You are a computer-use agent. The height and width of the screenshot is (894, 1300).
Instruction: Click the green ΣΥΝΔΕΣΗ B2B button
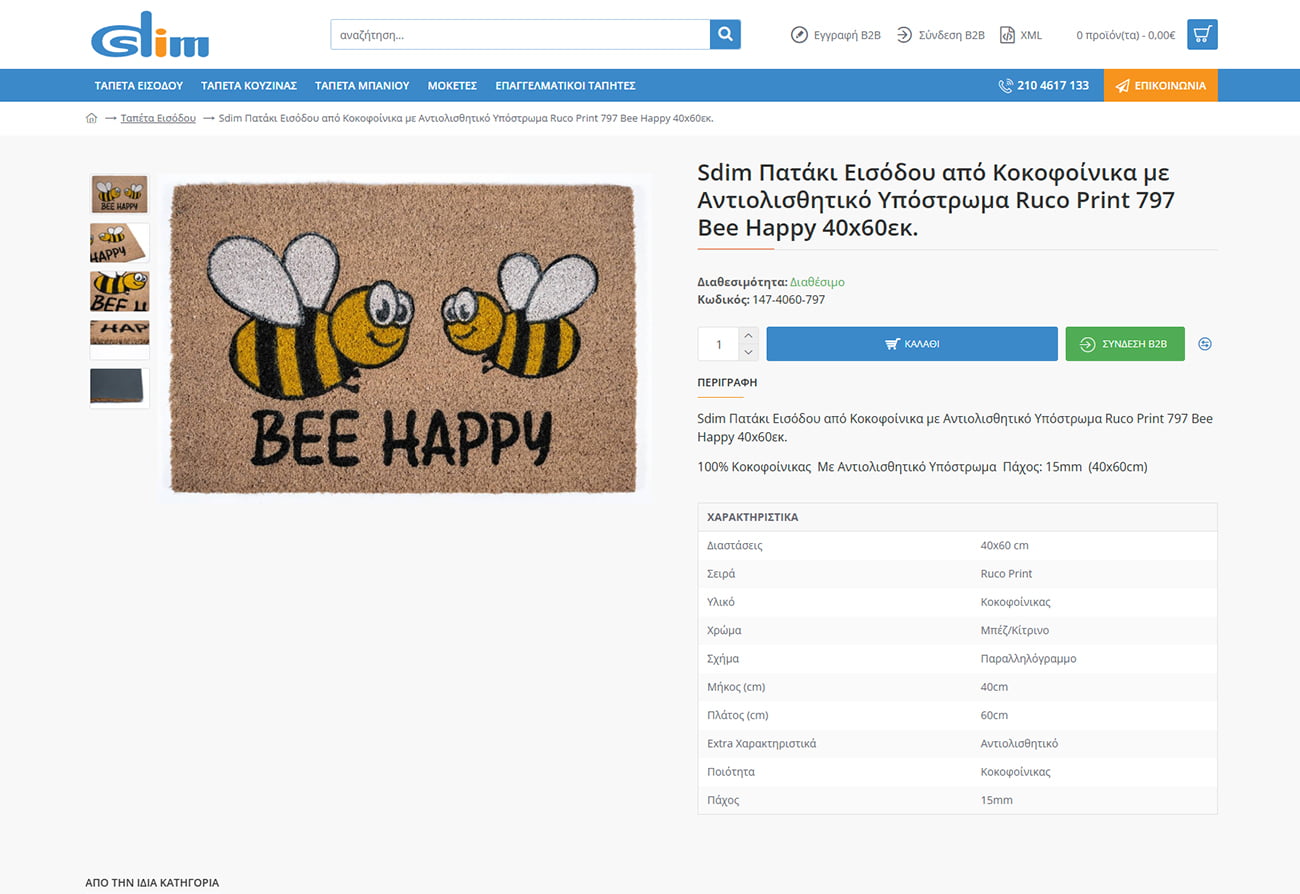1125,344
